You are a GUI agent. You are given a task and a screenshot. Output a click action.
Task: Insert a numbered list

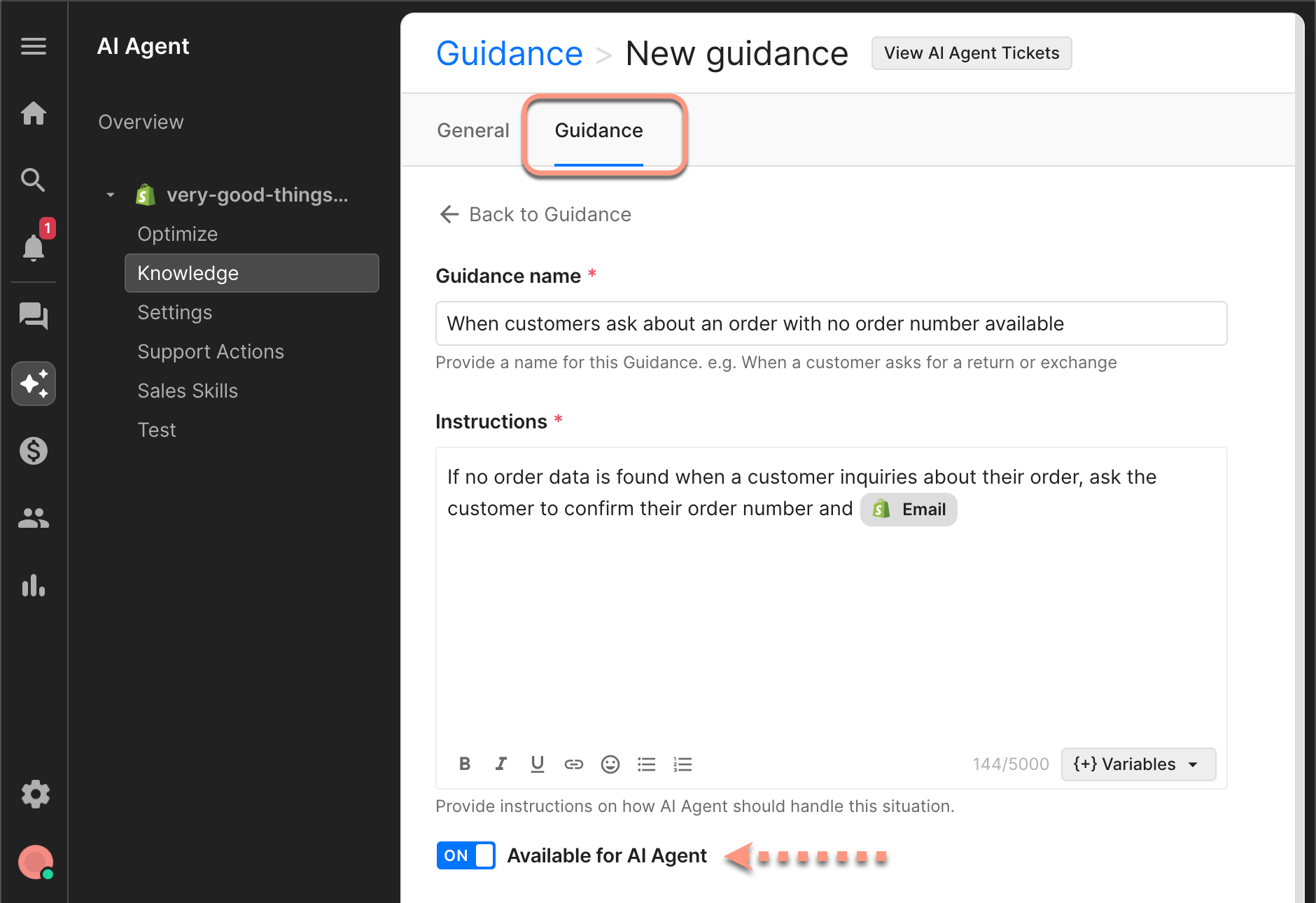(x=683, y=764)
